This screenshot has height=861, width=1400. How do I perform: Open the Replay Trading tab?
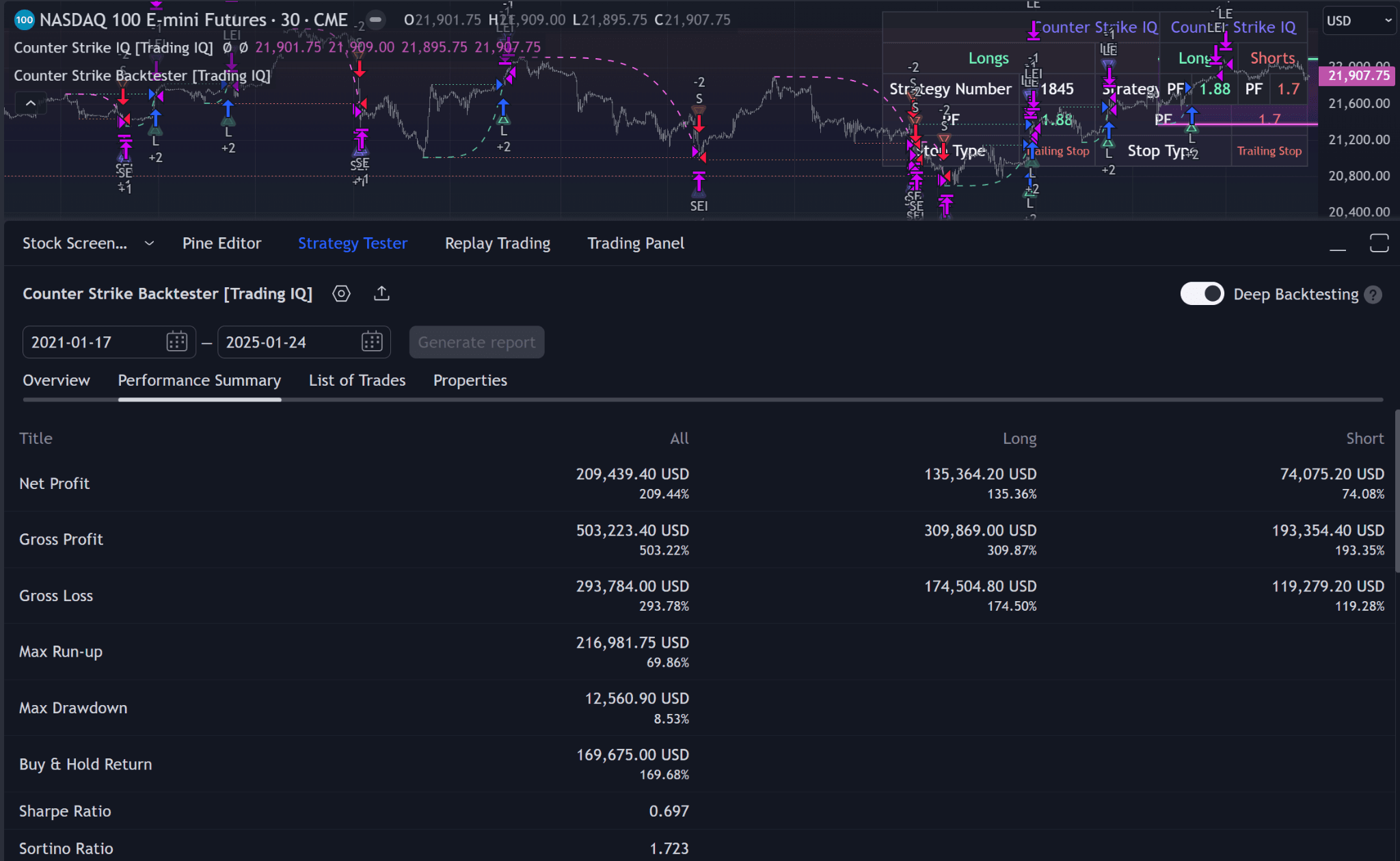pos(498,243)
